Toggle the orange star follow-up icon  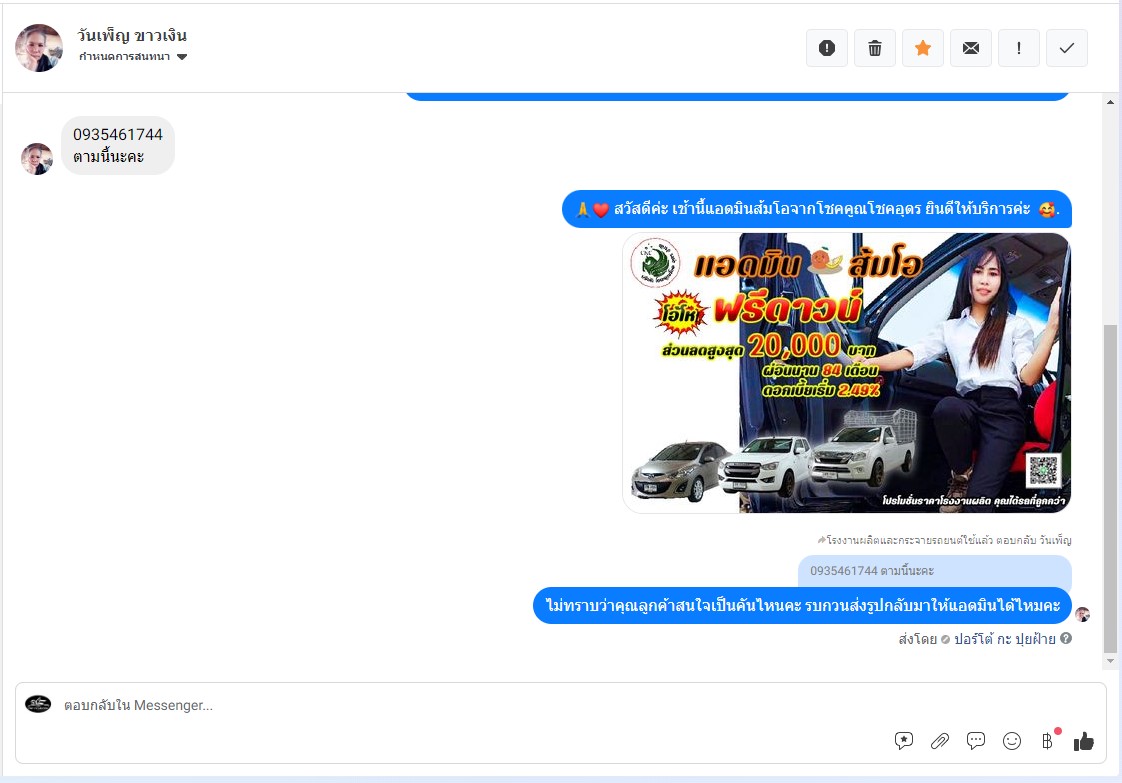[922, 48]
